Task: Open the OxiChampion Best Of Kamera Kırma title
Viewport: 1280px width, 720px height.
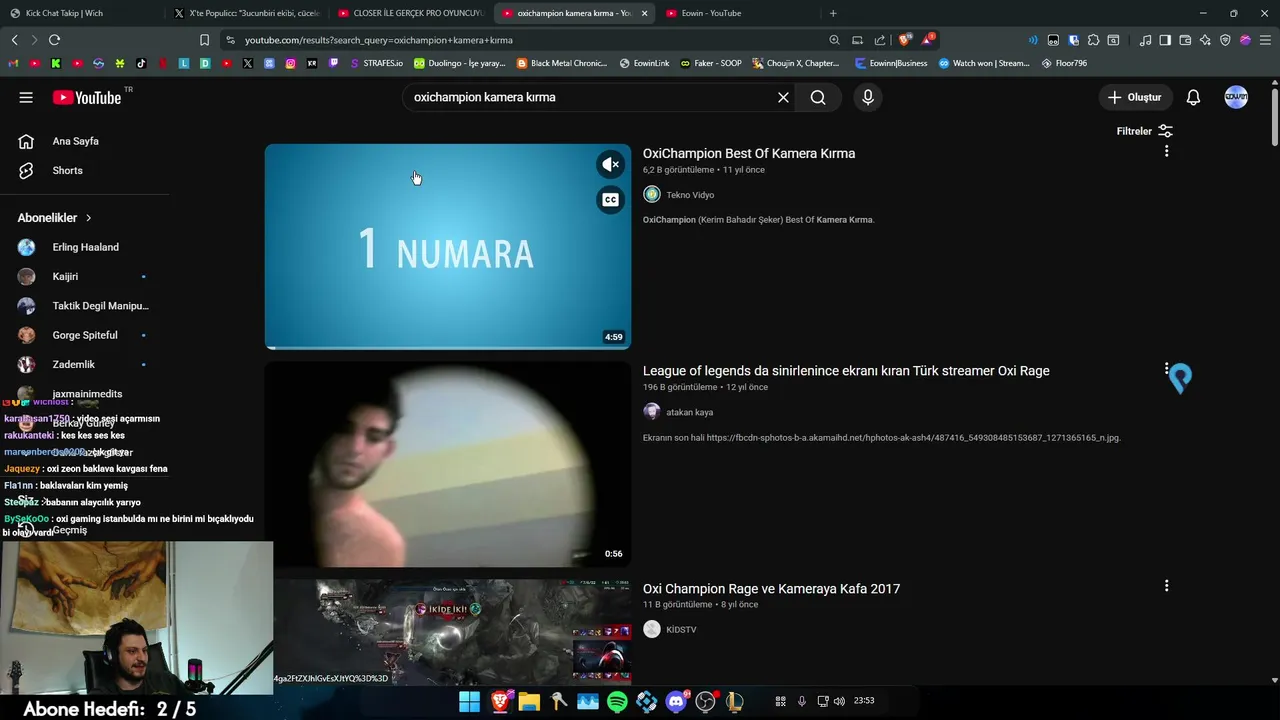Action: click(x=749, y=153)
